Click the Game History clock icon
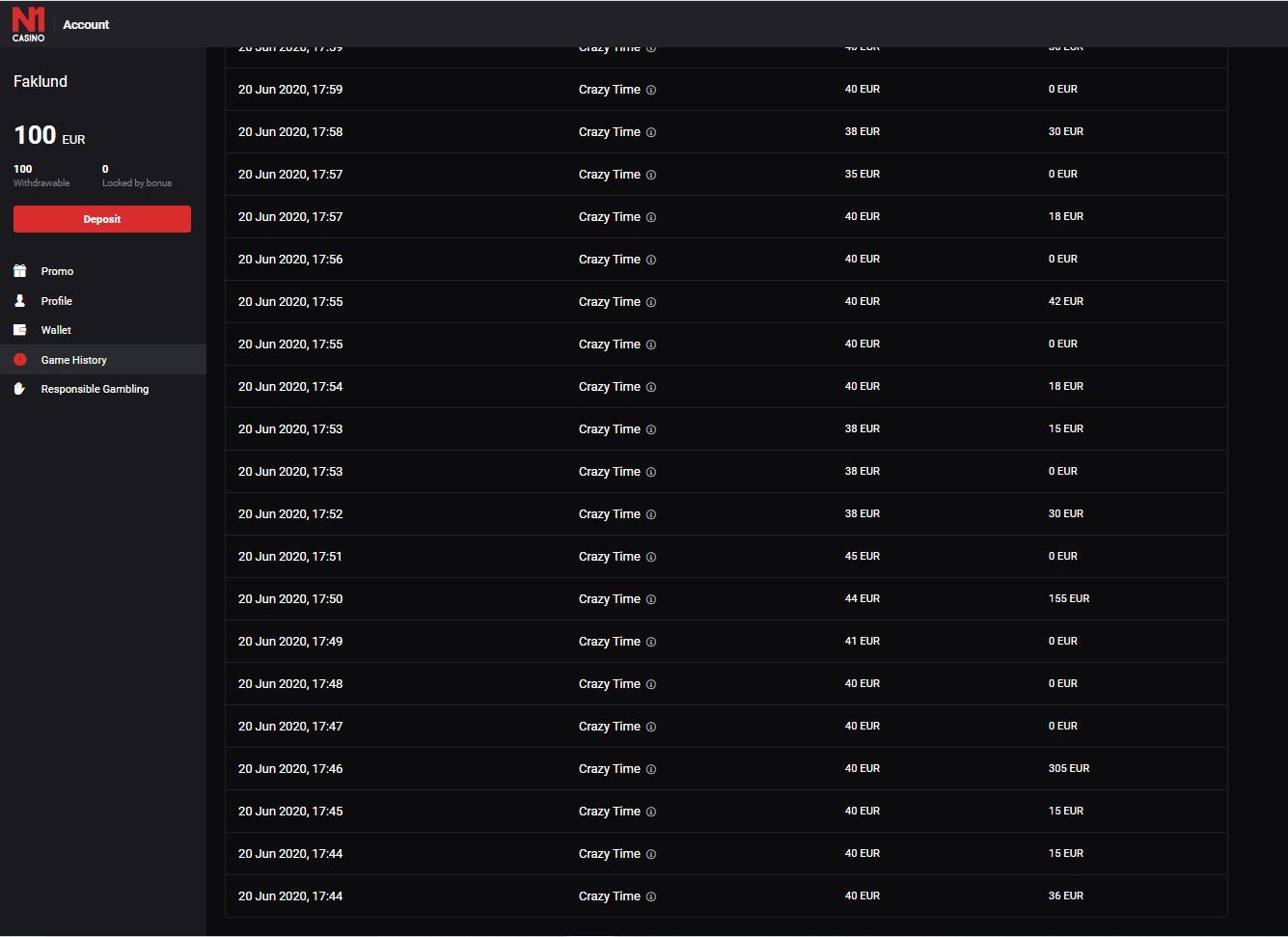The height and width of the screenshot is (937, 1288). point(19,360)
